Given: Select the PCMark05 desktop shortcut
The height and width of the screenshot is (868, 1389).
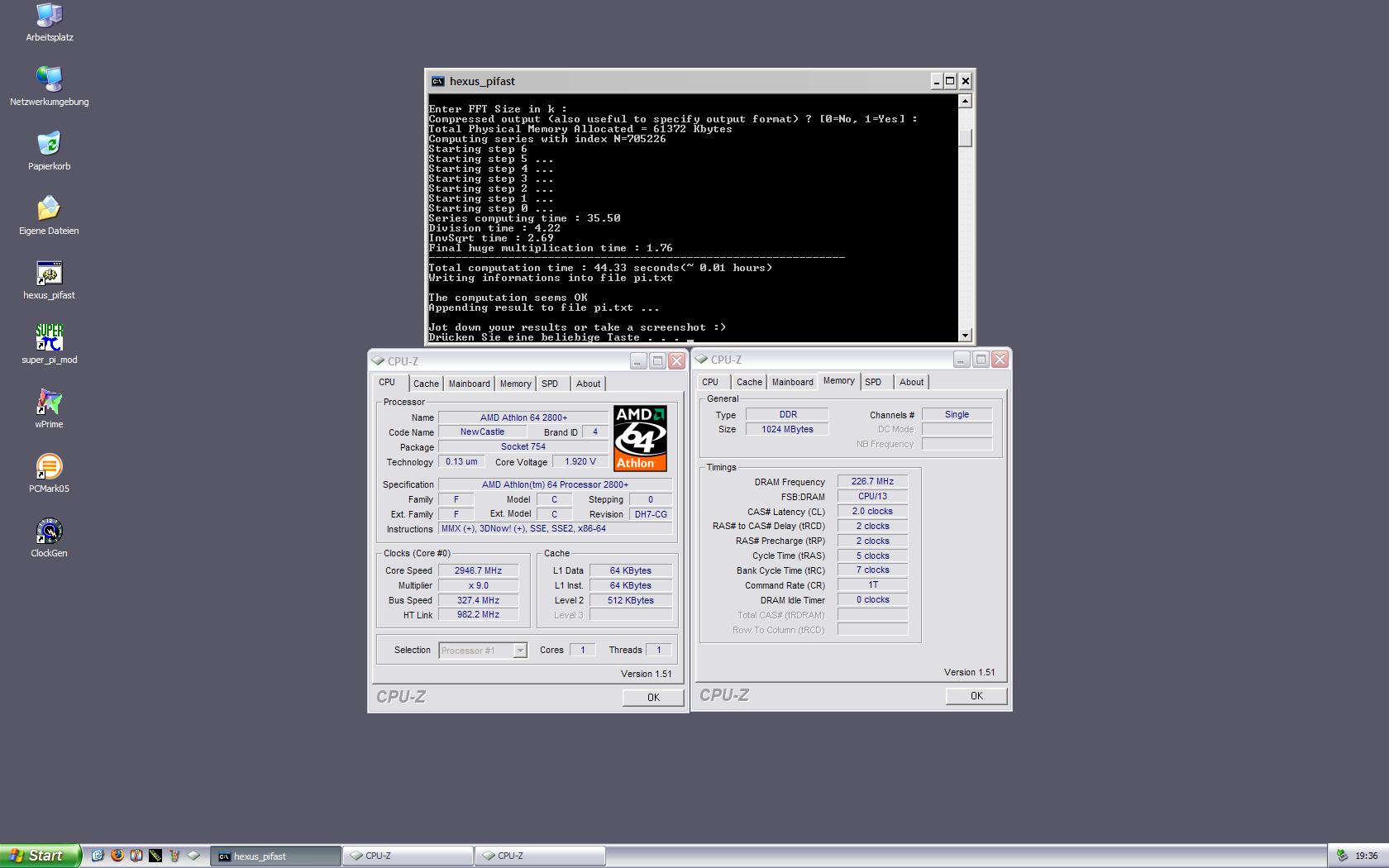Looking at the screenshot, I should [50, 473].
